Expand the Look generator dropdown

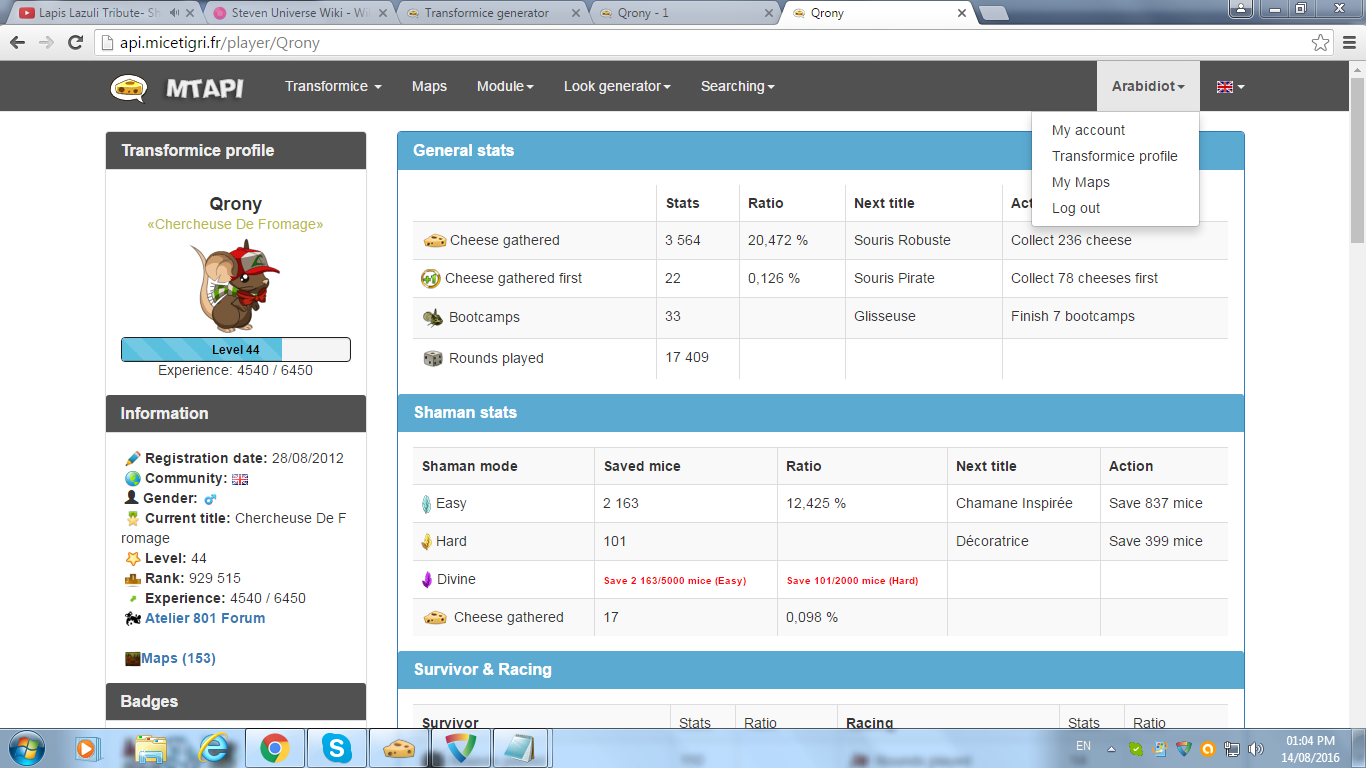tap(617, 86)
